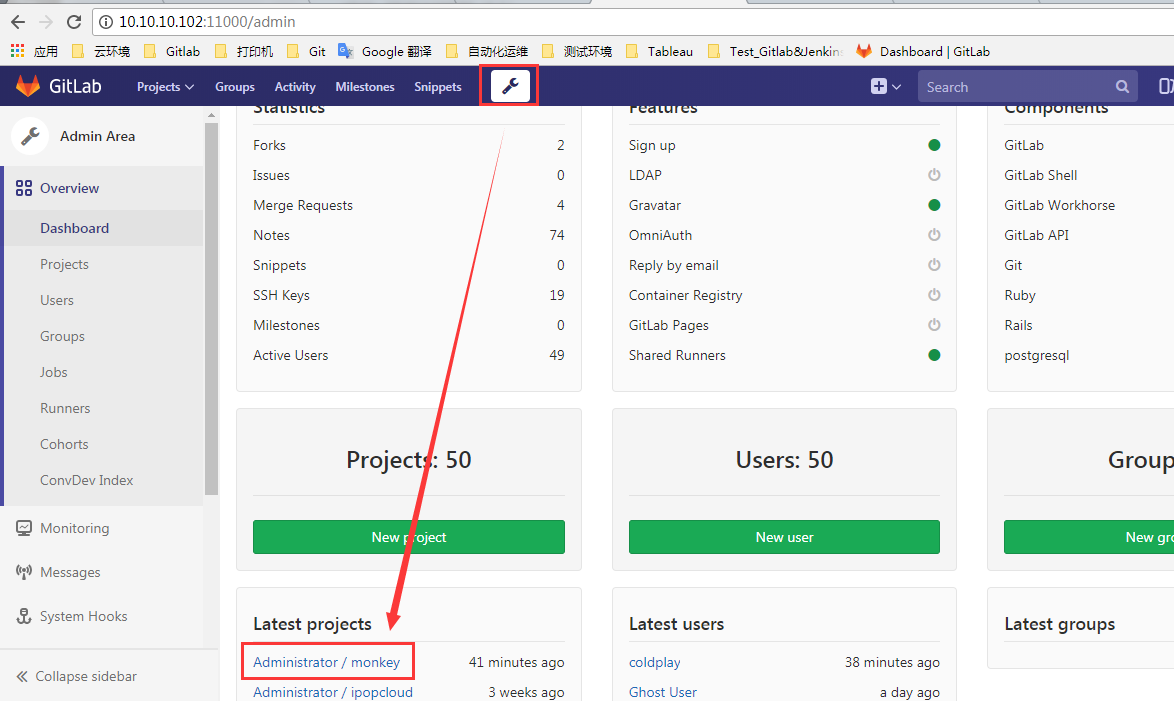
Task: Open the Test_Gitlab&Jenkins bookmark folder
Action: pos(776,51)
